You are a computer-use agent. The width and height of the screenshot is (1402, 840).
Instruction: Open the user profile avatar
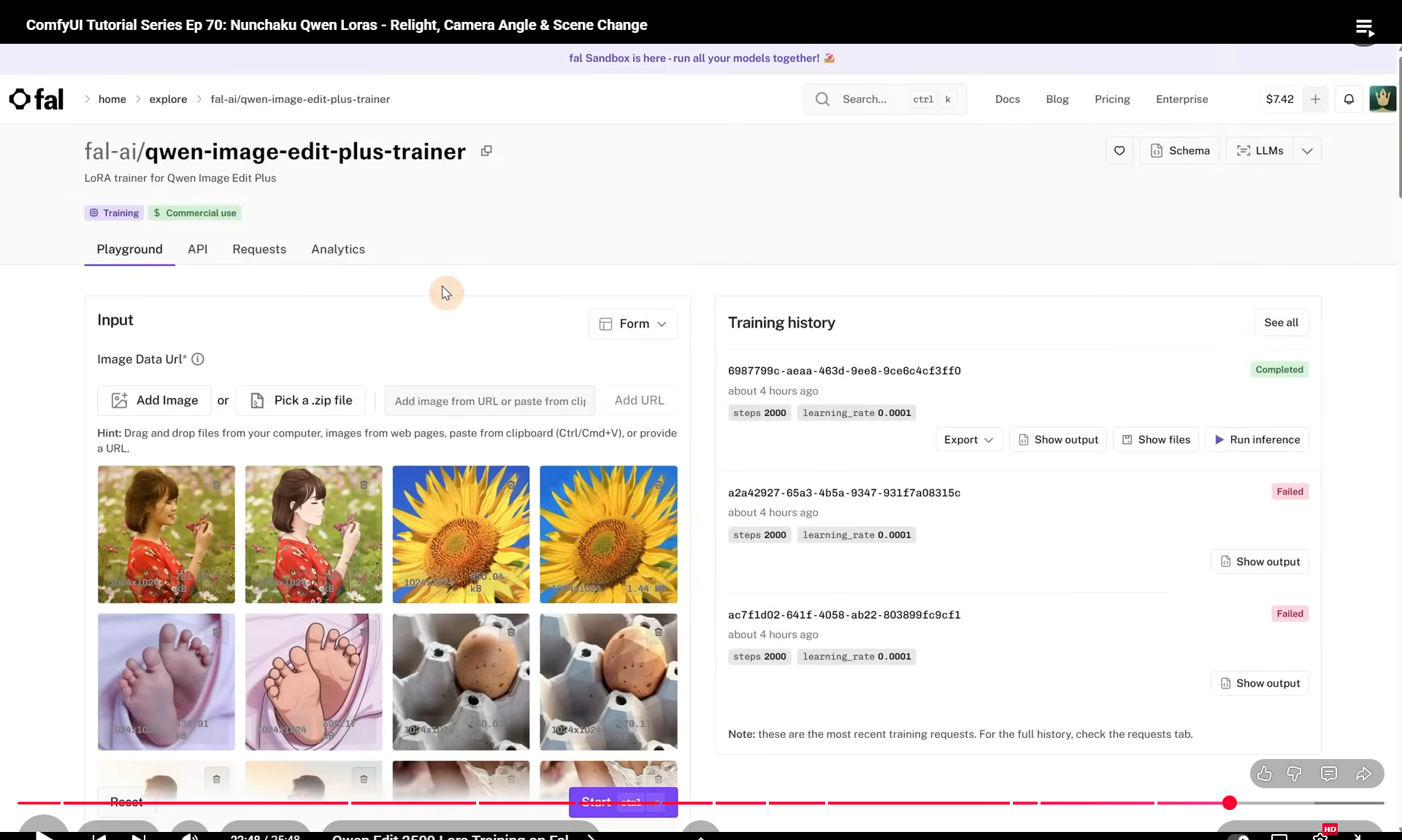pyautogui.click(x=1382, y=99)
